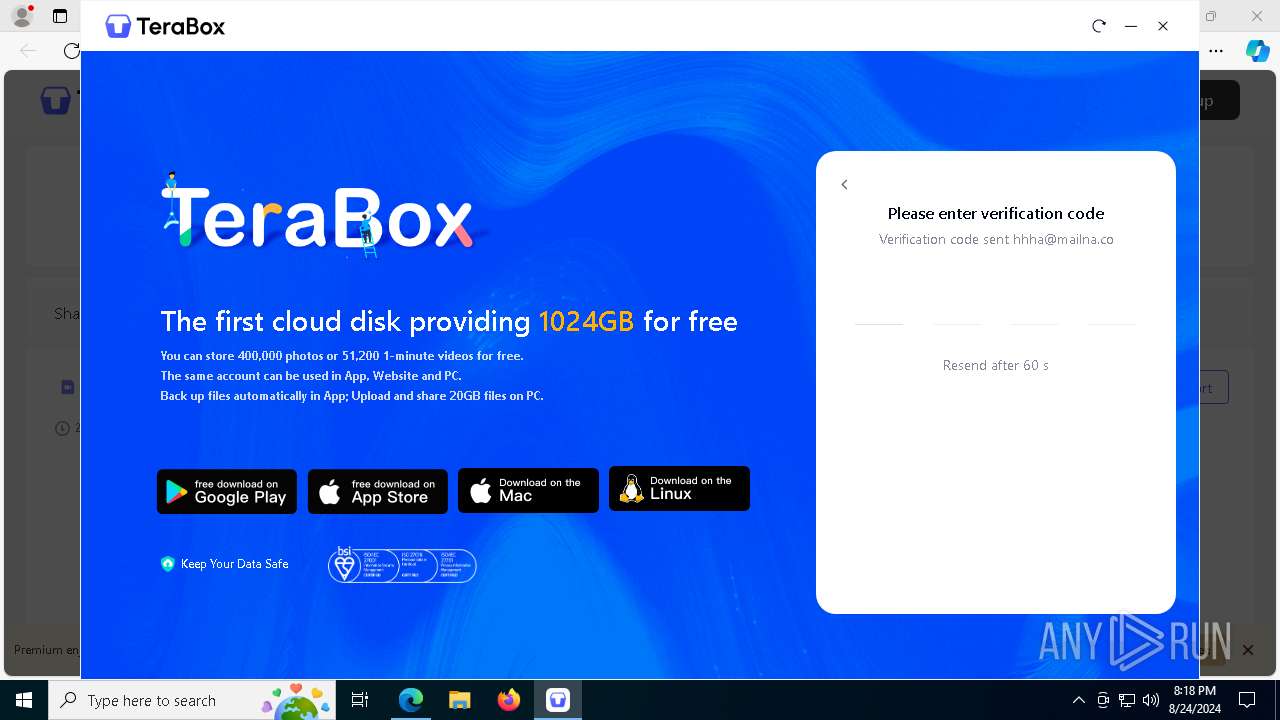Open the notification center icon
This screenshot has height=720, width=1280.
[x=1247, y=700]
